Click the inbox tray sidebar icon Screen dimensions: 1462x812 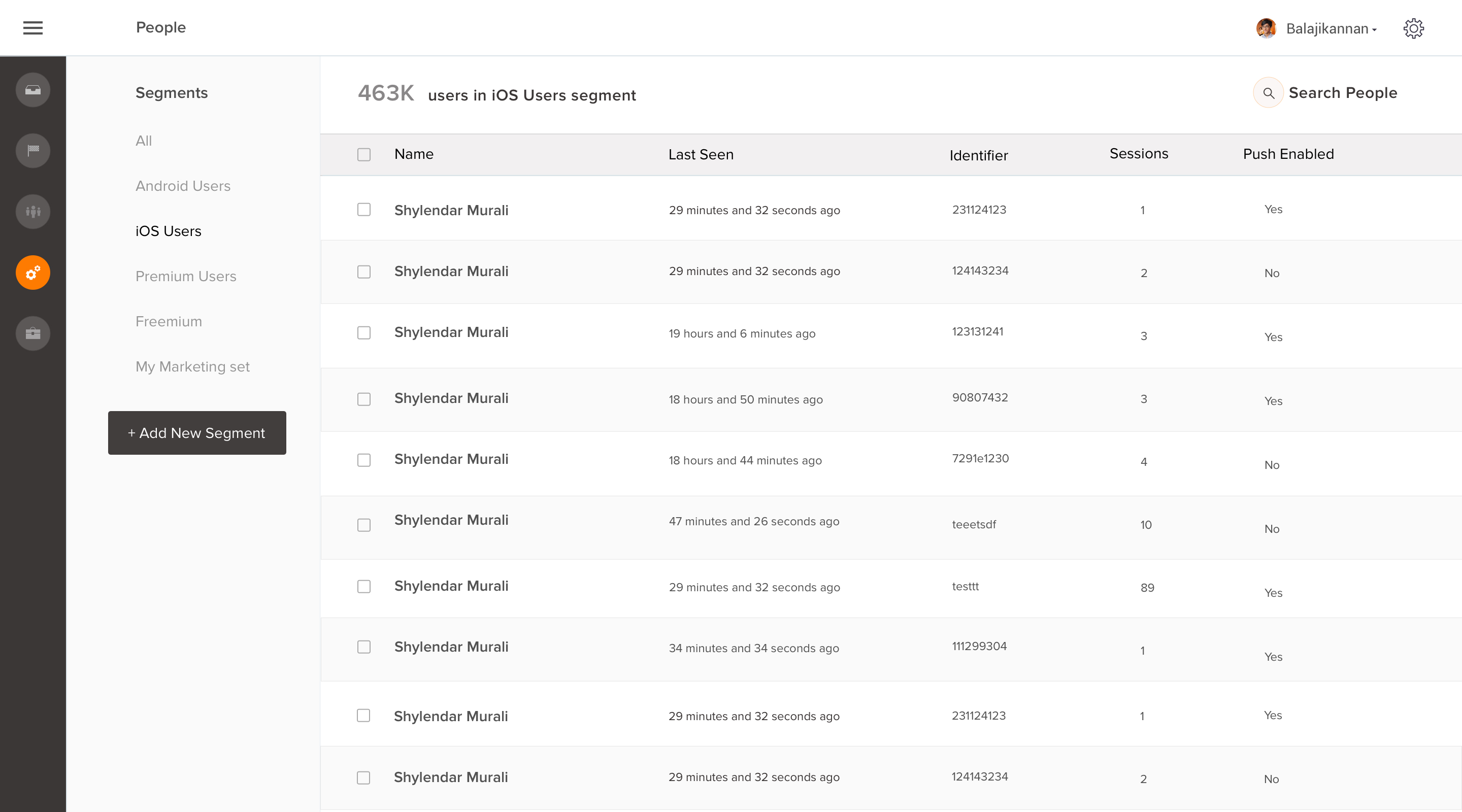pyautogui.click(x=33, y=90)
